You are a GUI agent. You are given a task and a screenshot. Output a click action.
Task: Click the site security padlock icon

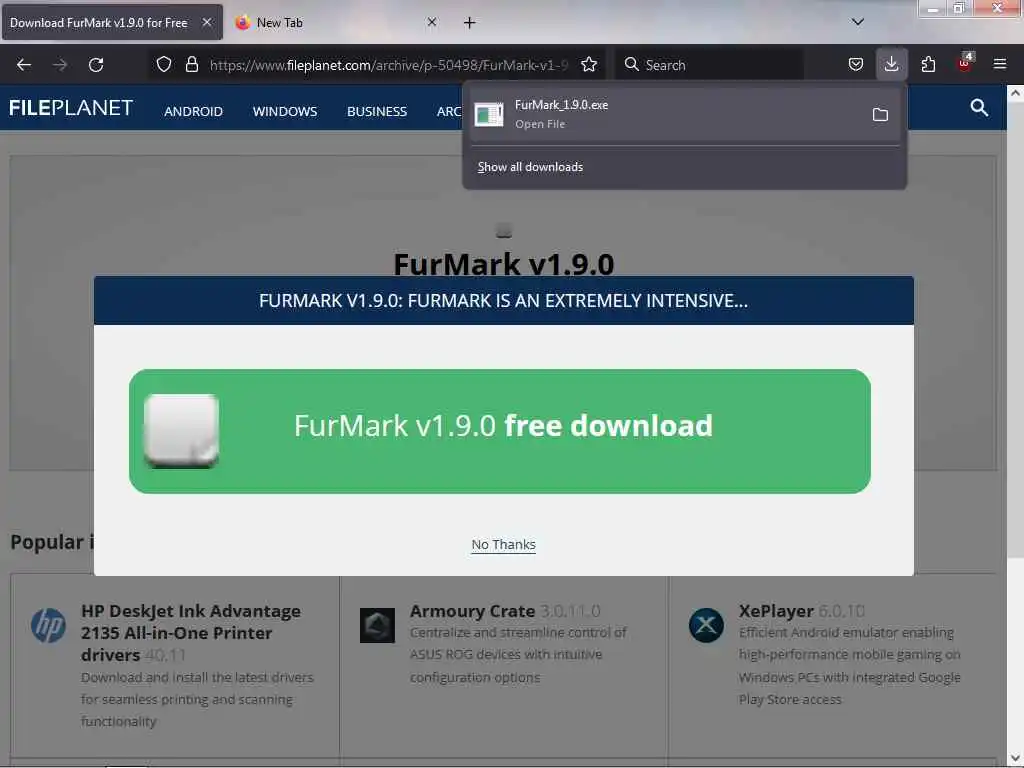tap(191, 65)
